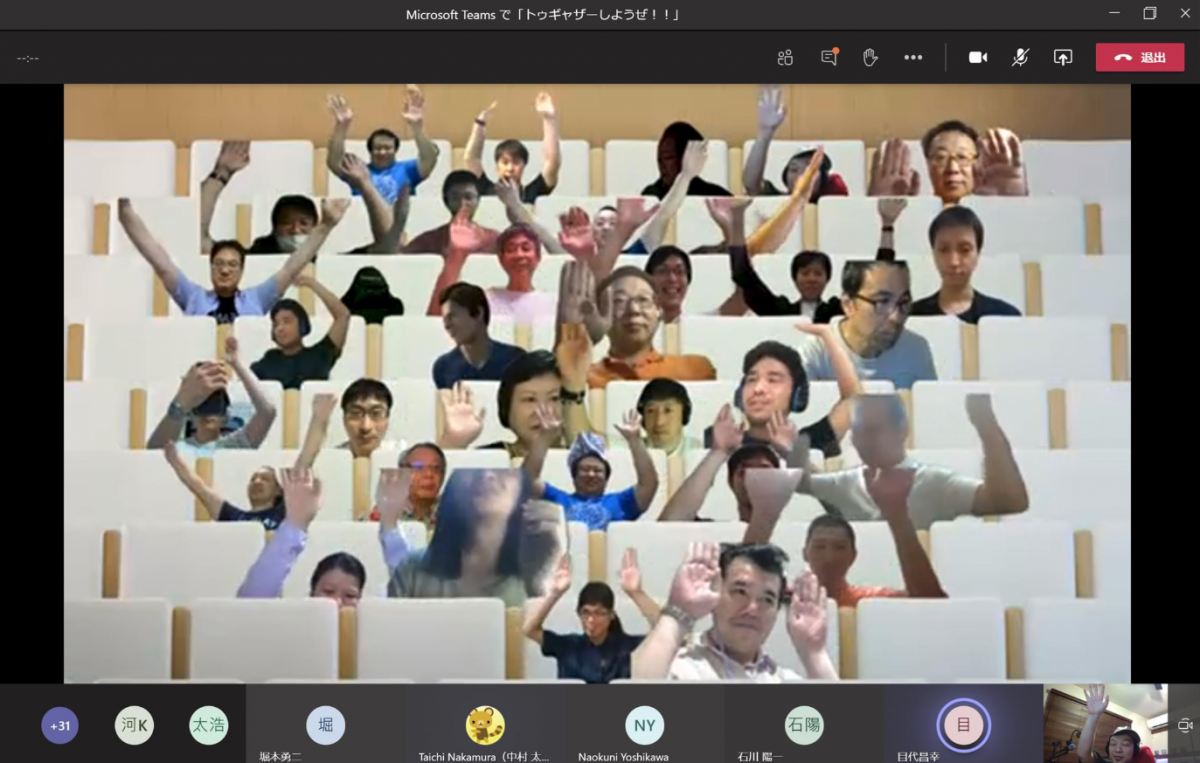
Task: Select the 石川 陽一 participant avatar
Action: click(803, 724)
